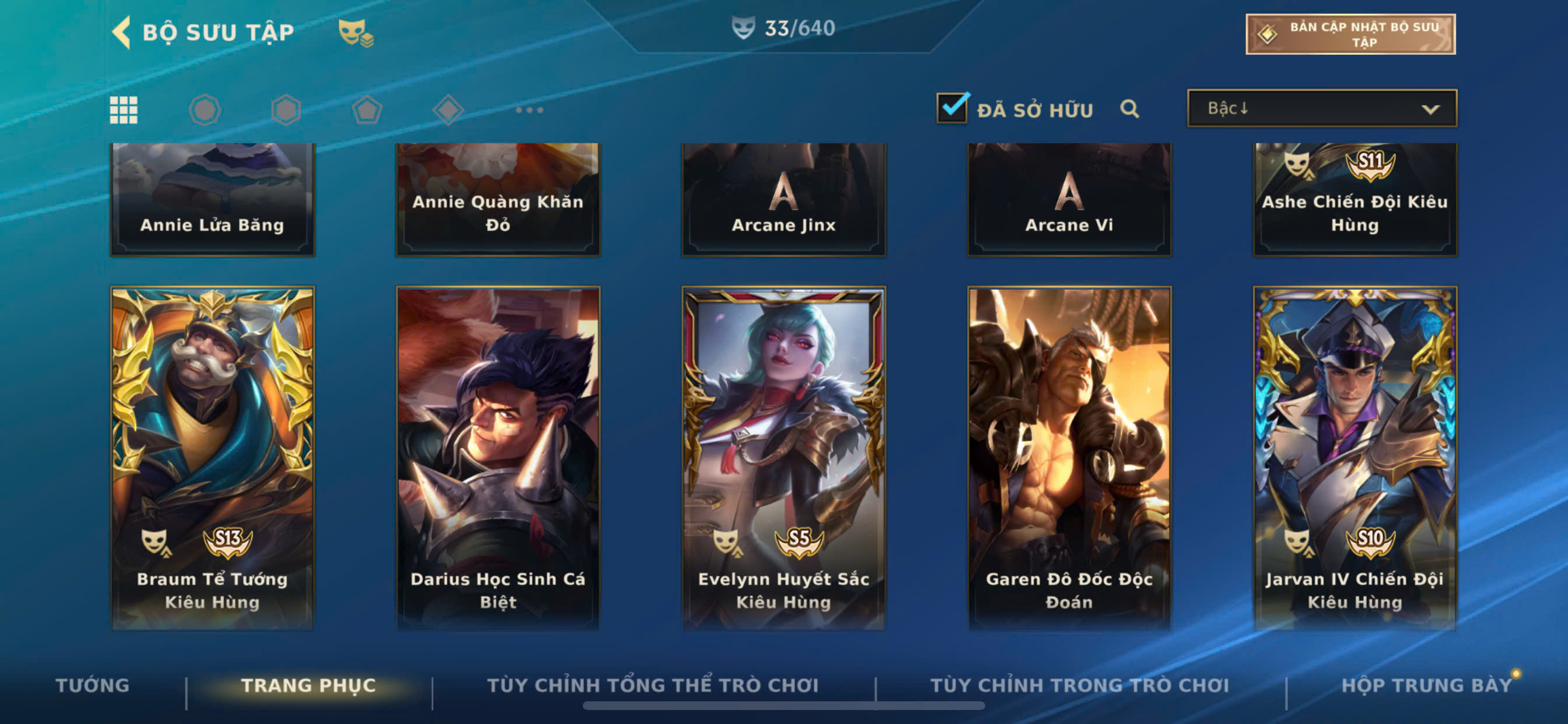This screenshot has height=724, width=1568.
Task: Expand the Bậc sort dropdown
Action: pyautogui.click(x=1322, y=108)
